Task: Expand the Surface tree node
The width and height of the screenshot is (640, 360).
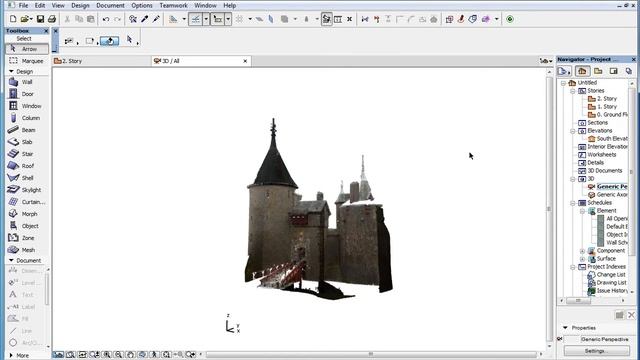Action: click(x=582, y=259)
